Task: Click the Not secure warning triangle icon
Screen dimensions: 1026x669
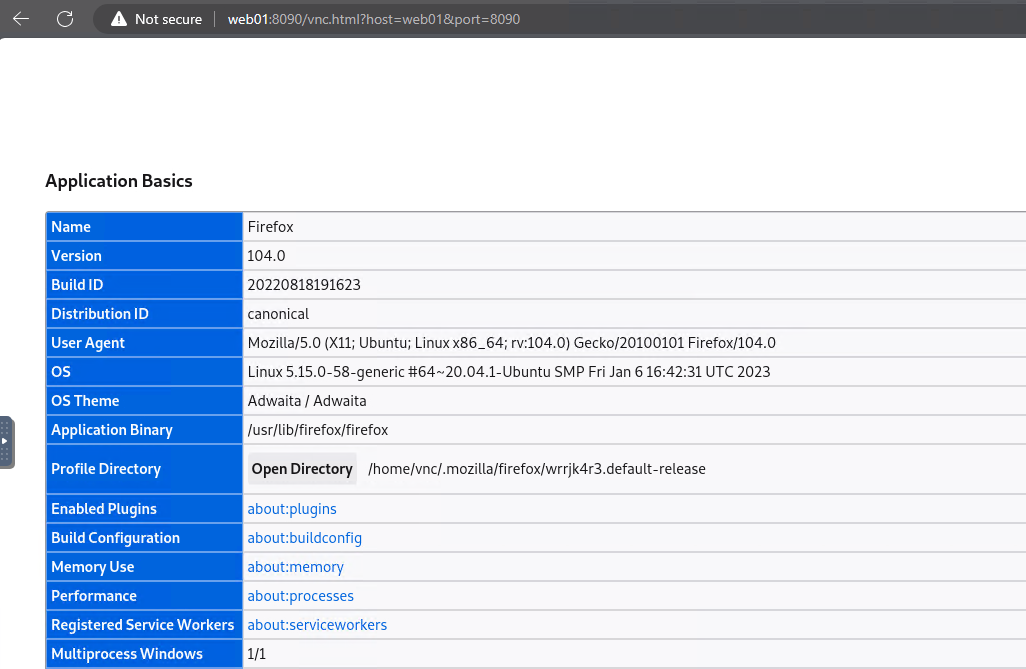Action: click(119, 19)
